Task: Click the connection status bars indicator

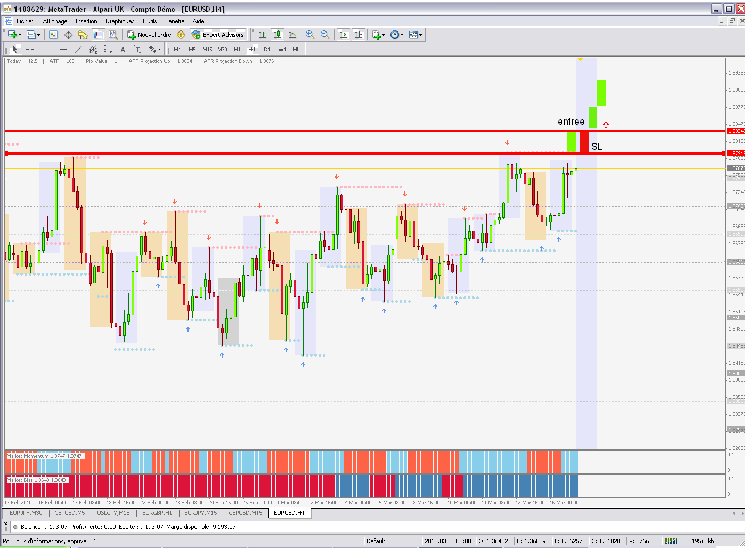Action: click(x=670, y=541)
